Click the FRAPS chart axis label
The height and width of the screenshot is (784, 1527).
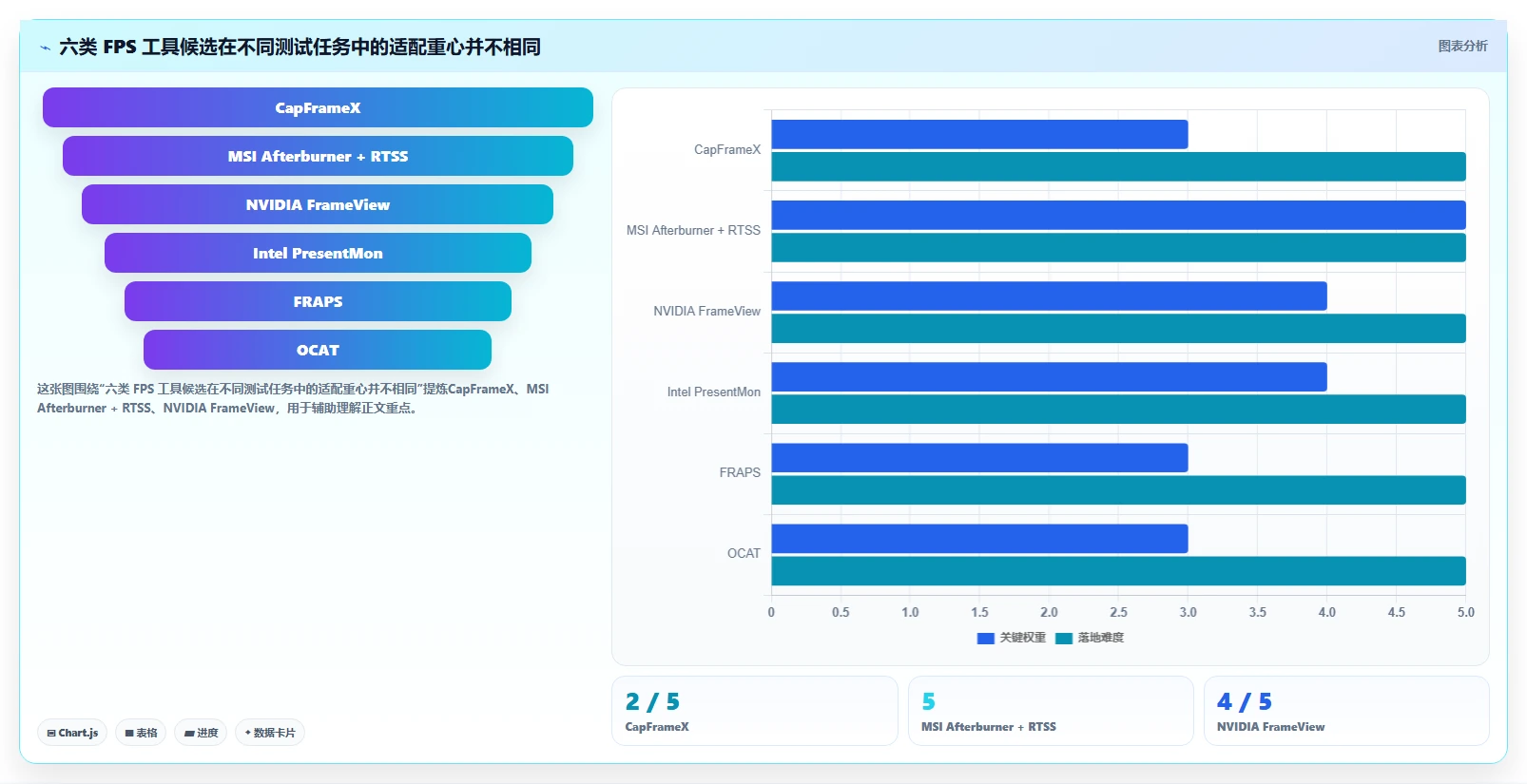pyautogui.click(x=740, y=472)
